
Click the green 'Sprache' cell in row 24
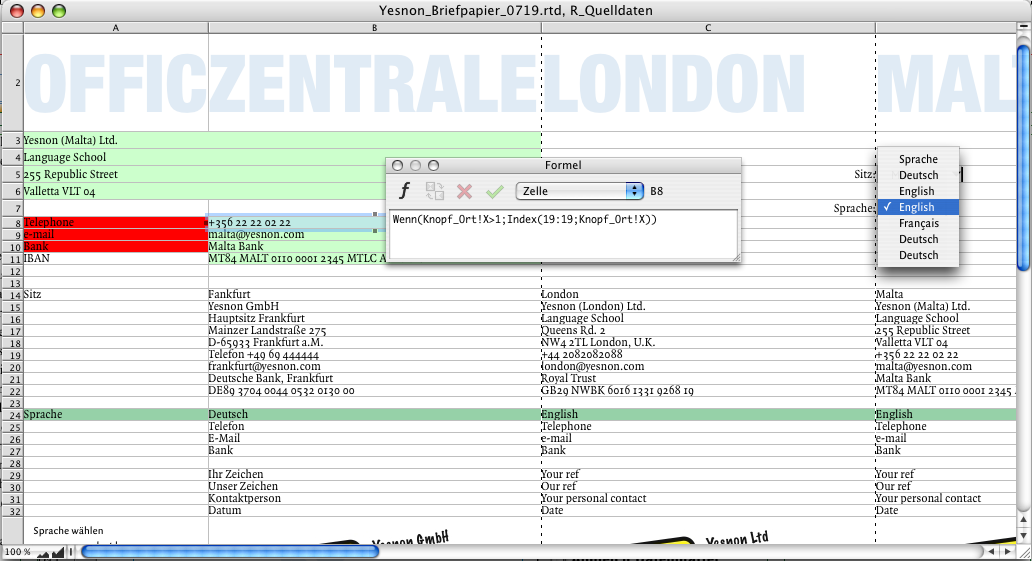pos(115,414)
